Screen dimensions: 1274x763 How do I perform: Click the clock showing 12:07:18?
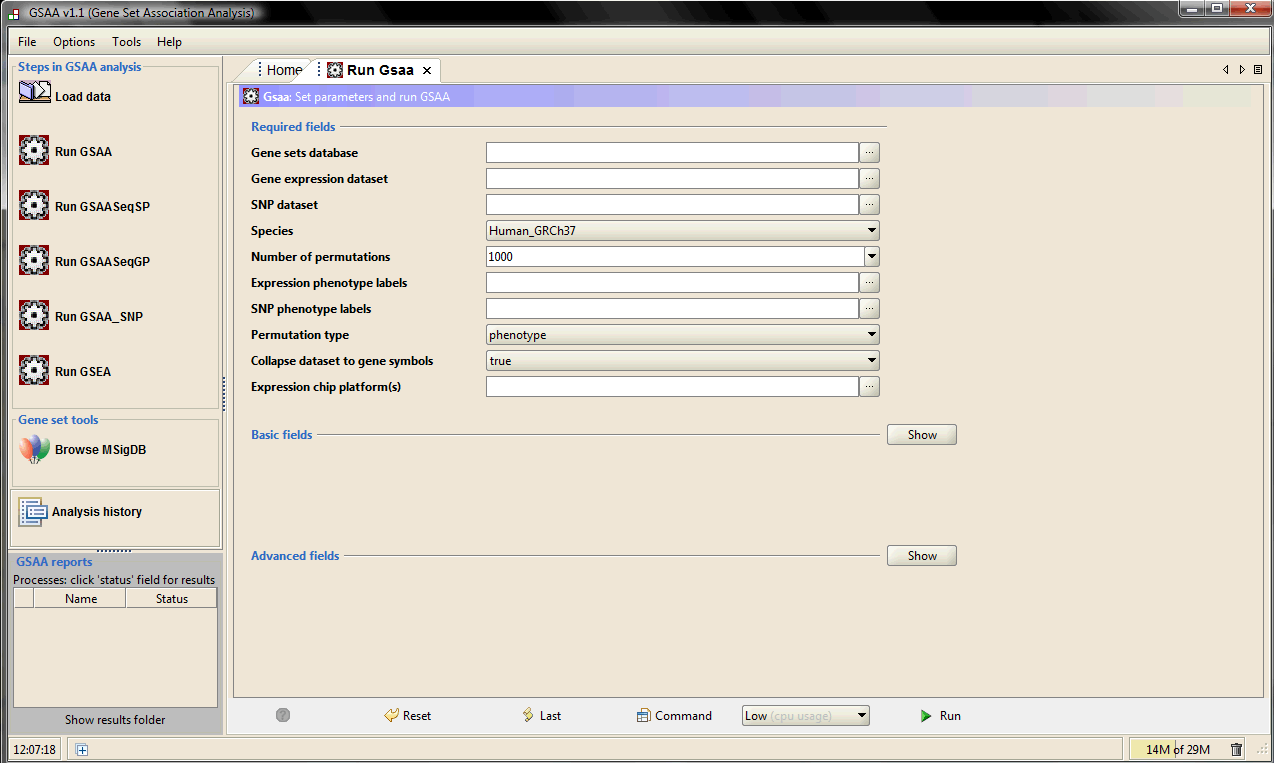pyautogui.click(x=36, y=749)
